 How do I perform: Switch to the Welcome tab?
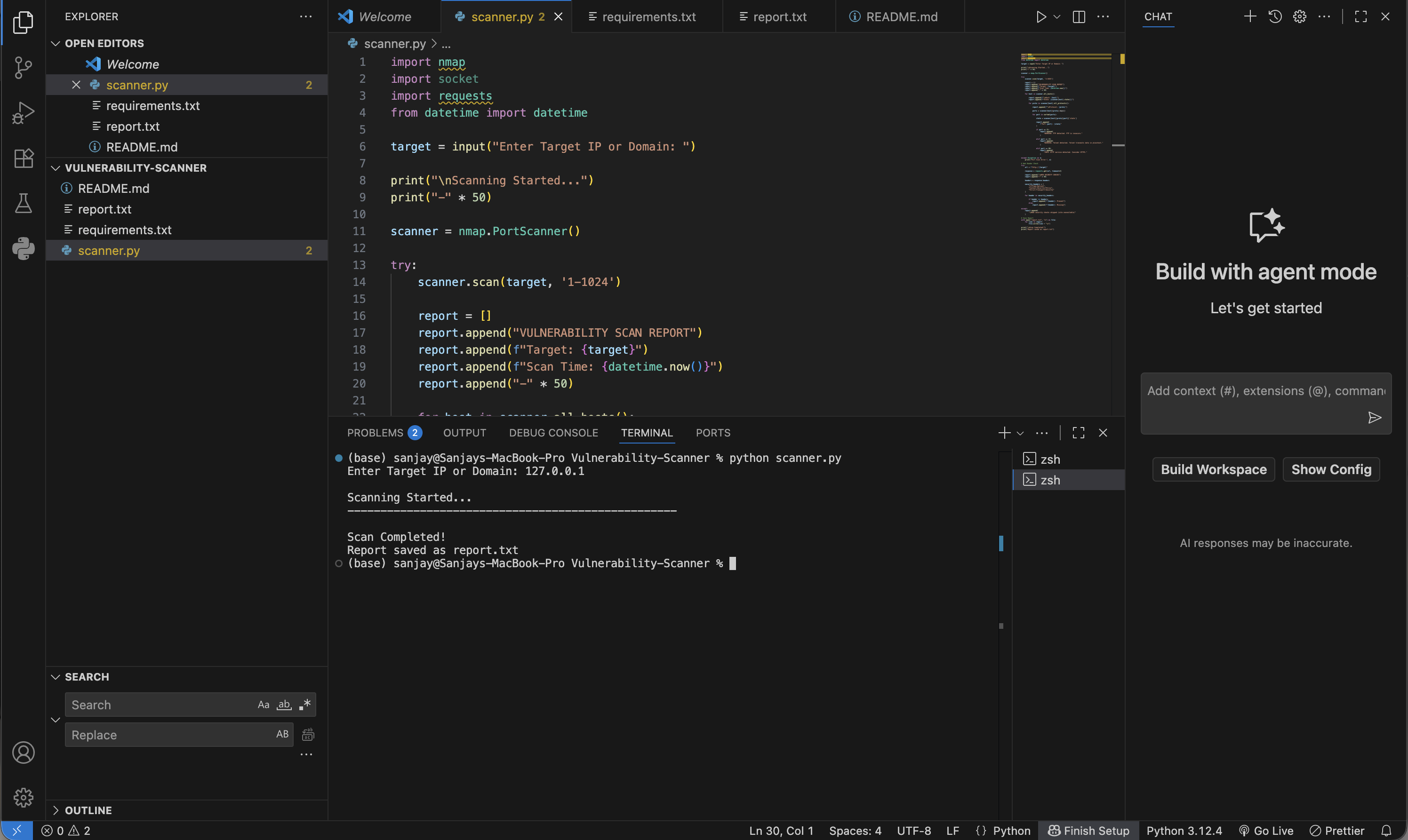pyautogui.click(x=384, y=17)
